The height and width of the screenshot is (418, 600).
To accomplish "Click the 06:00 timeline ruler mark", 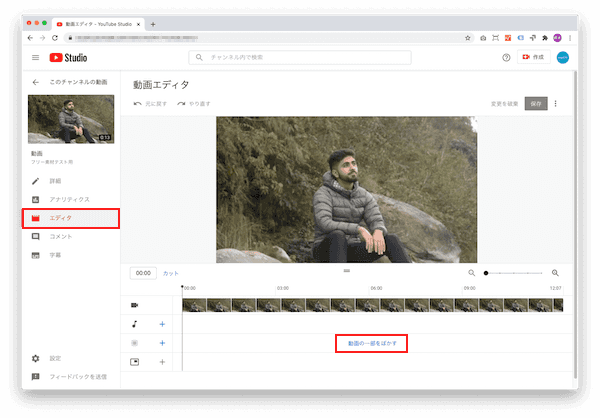I will pyautogui.click(x=376, y=288).
